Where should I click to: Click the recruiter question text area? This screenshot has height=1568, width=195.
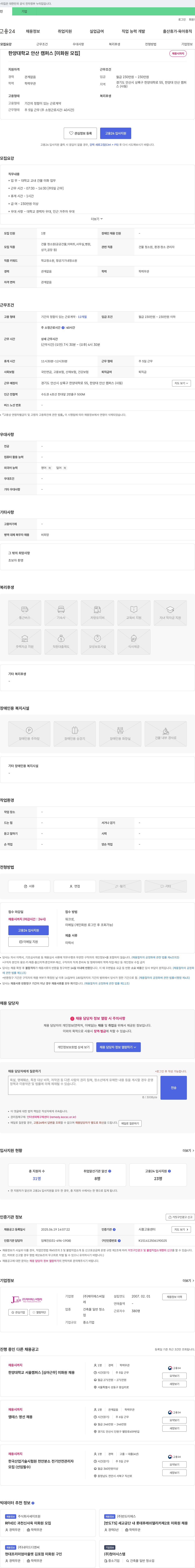click(x=83, y=1085)
